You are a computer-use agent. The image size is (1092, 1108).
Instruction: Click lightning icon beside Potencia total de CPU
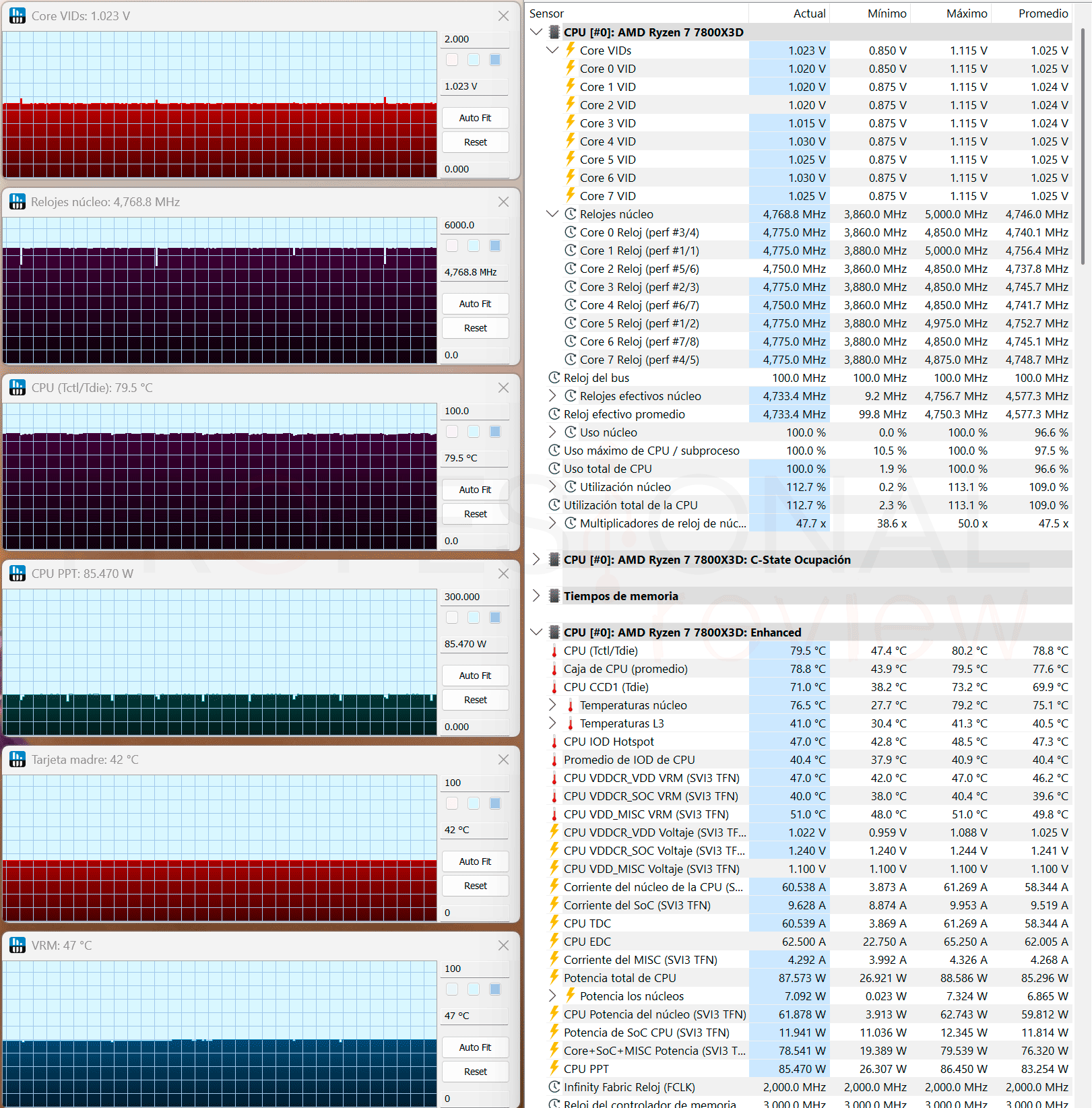554,977
